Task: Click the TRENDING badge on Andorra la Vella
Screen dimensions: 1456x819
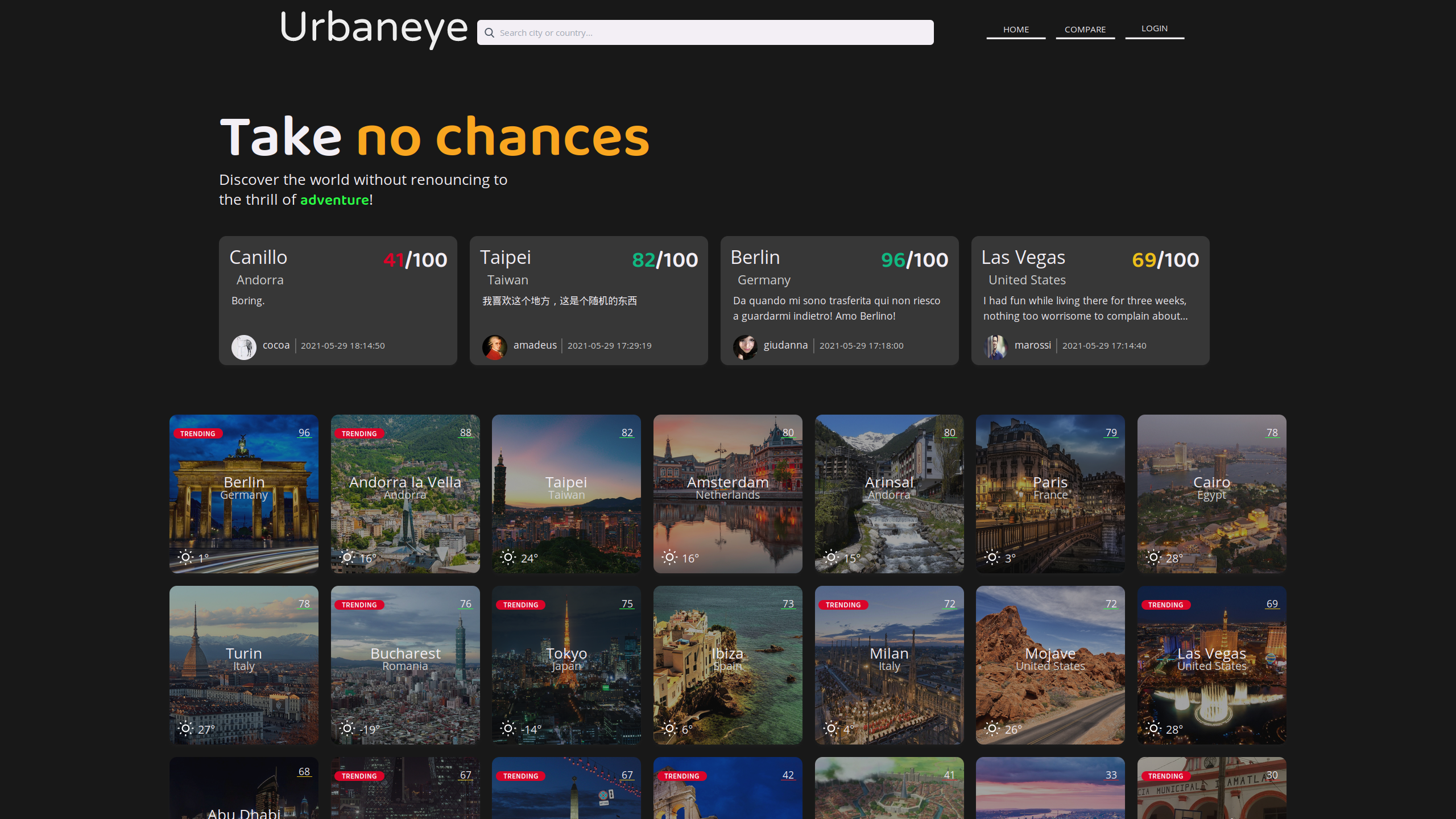Action: (359, 433)
